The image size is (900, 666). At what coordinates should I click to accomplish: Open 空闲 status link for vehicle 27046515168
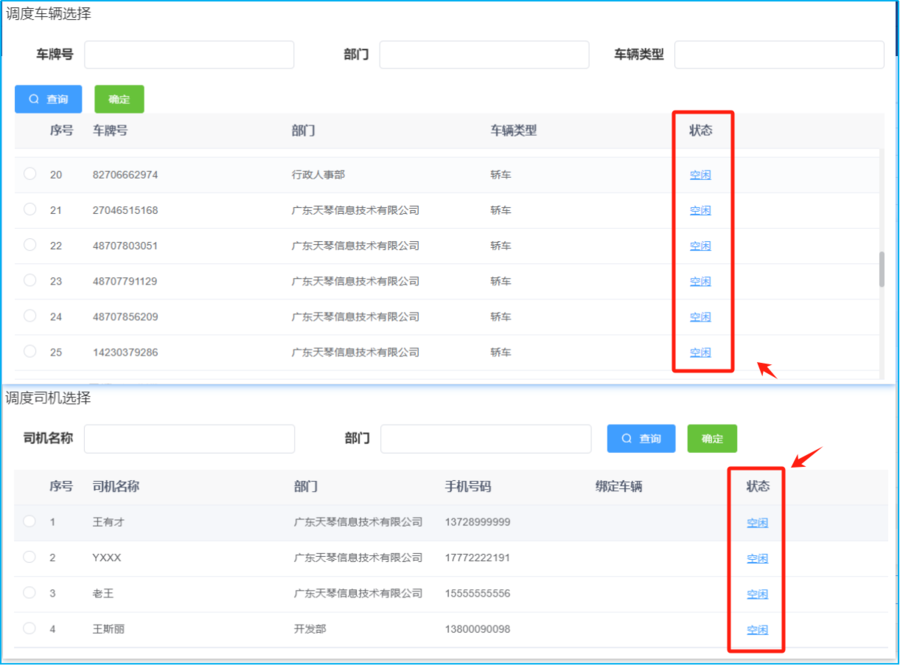[x=700, y=210]
